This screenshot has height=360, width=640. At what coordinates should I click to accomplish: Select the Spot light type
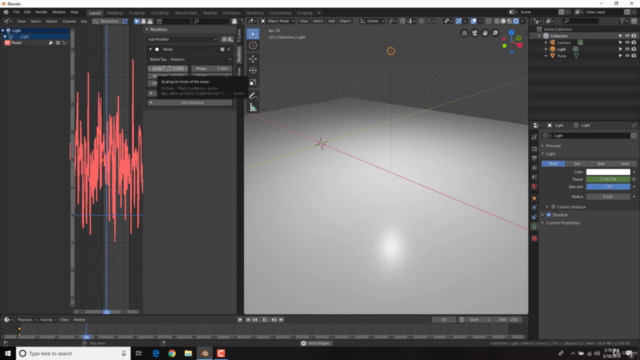click(x=601, y=164)
